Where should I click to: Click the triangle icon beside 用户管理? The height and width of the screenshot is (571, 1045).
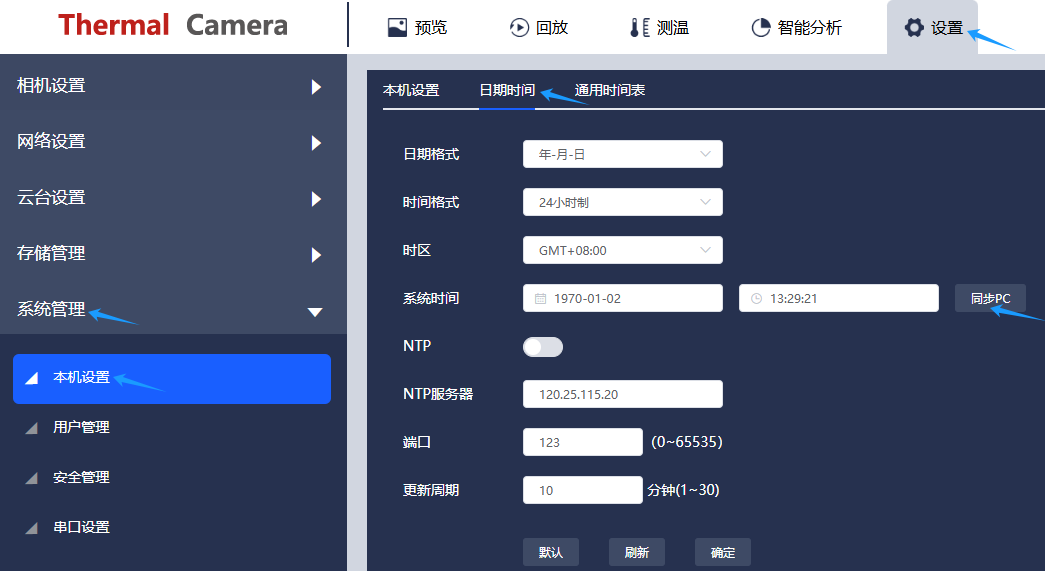pos(32,428)
